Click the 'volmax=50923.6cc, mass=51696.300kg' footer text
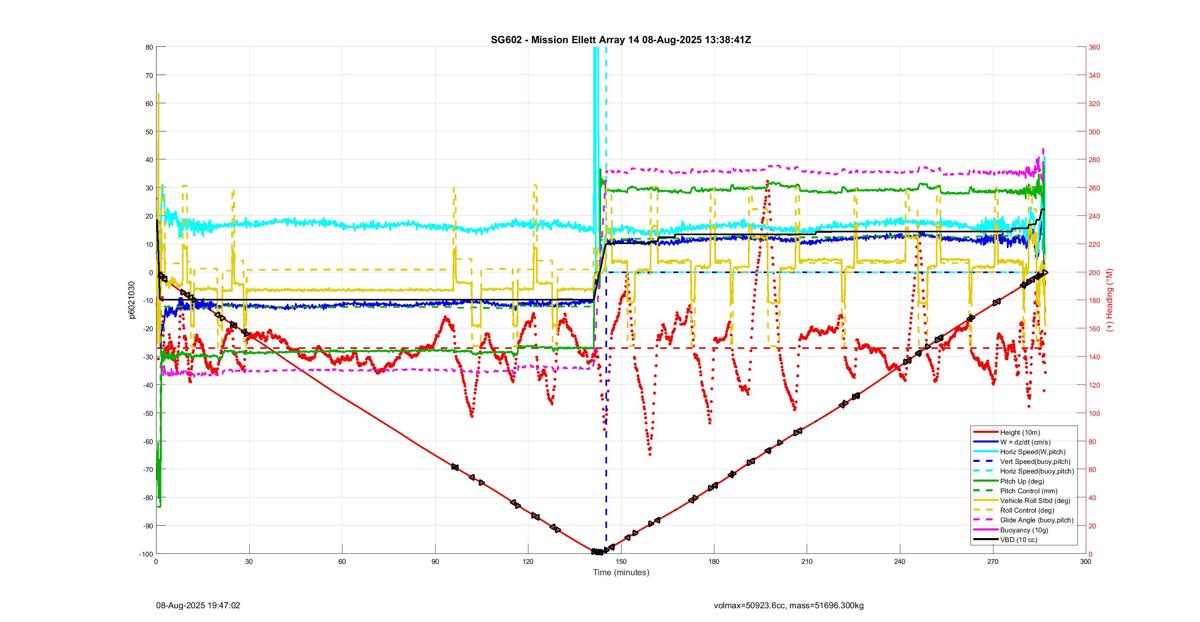The height and width of the screenshot is (622, 1200). tap(789, 606)
